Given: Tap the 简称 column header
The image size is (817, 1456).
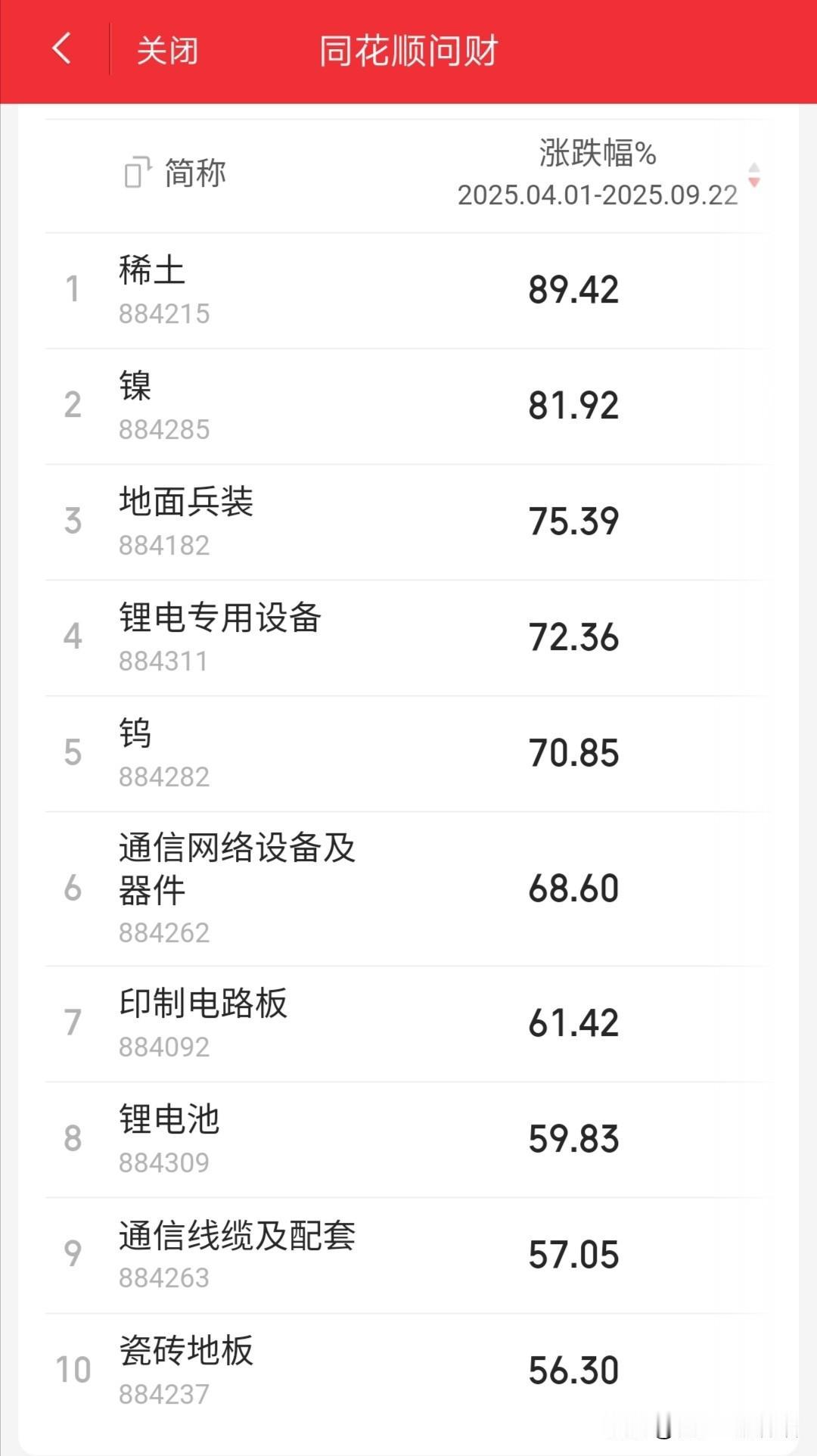Looking at the screenshot, I should pos(195,173).
